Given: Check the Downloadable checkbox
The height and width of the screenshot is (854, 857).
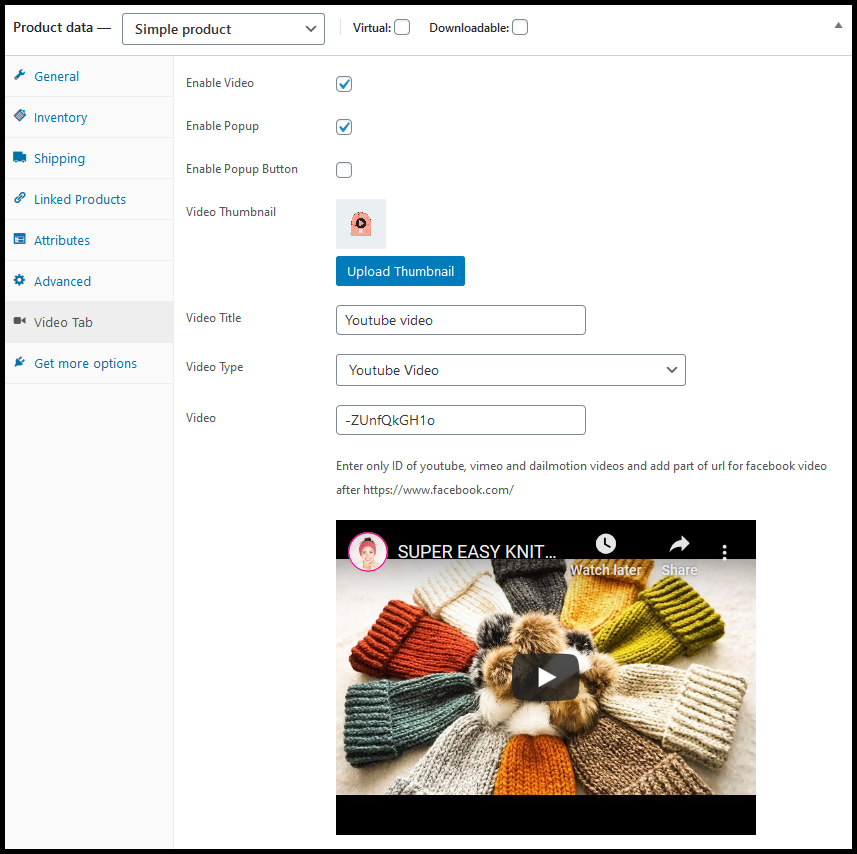Looking at the screenshot, I should [520, 27].
